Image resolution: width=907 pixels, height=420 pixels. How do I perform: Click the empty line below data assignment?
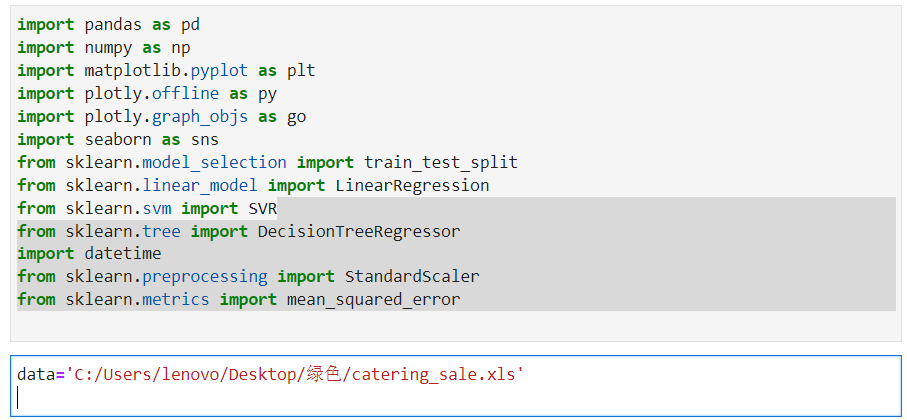point(456,398)
